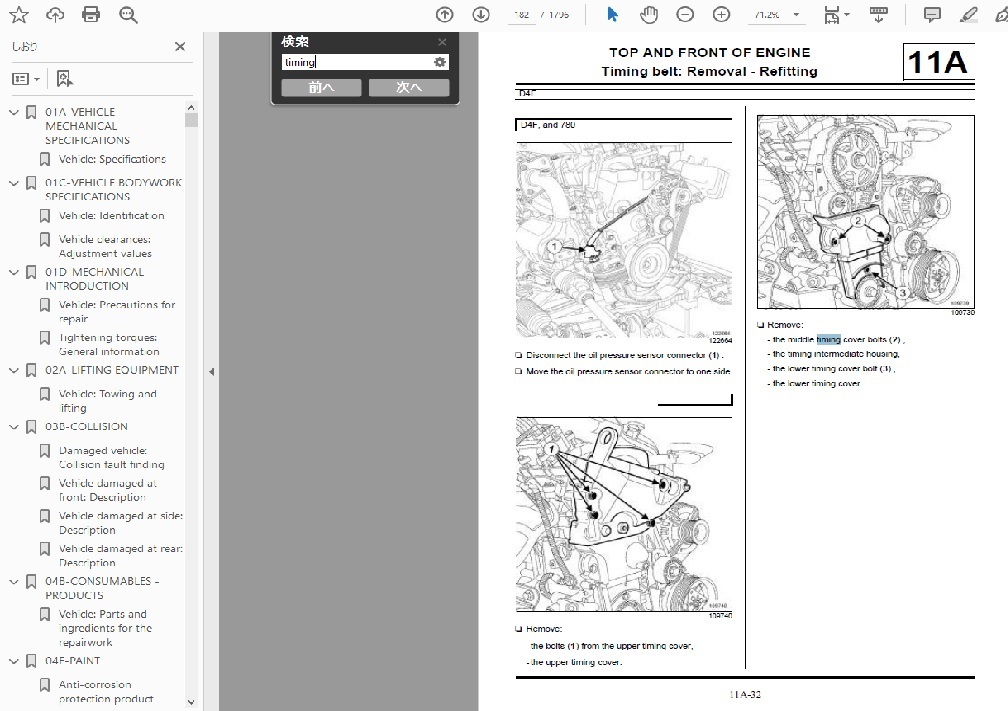Open bookmark Tightening torques: General information

point(109,345)
